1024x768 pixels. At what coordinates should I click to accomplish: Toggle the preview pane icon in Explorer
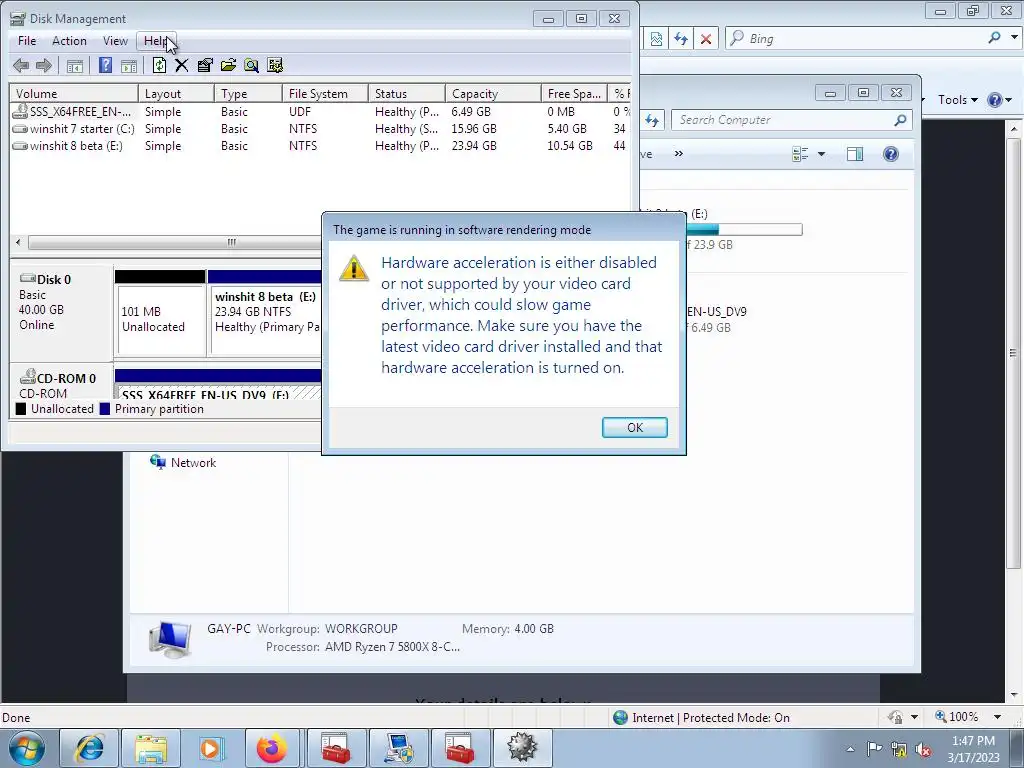point(855,154)
